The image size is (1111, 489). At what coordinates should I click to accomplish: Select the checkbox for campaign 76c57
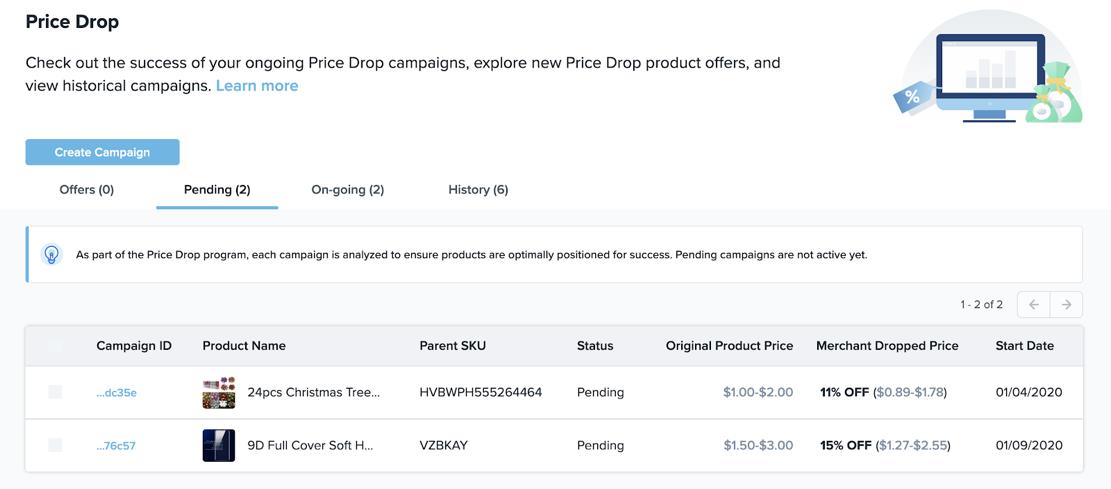pos(55,445)
